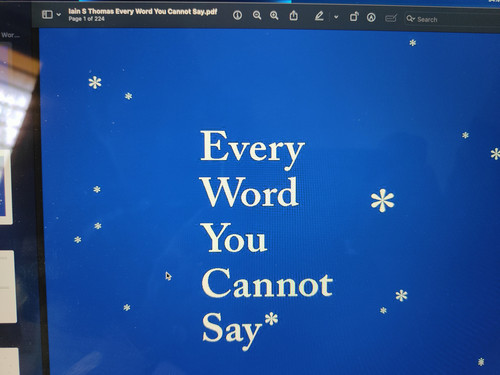Image resolution: width=500 pixels, height=375 pixels.
Task: Rotate the page with the Rotate icon
Action: click(x=354, y=17)
